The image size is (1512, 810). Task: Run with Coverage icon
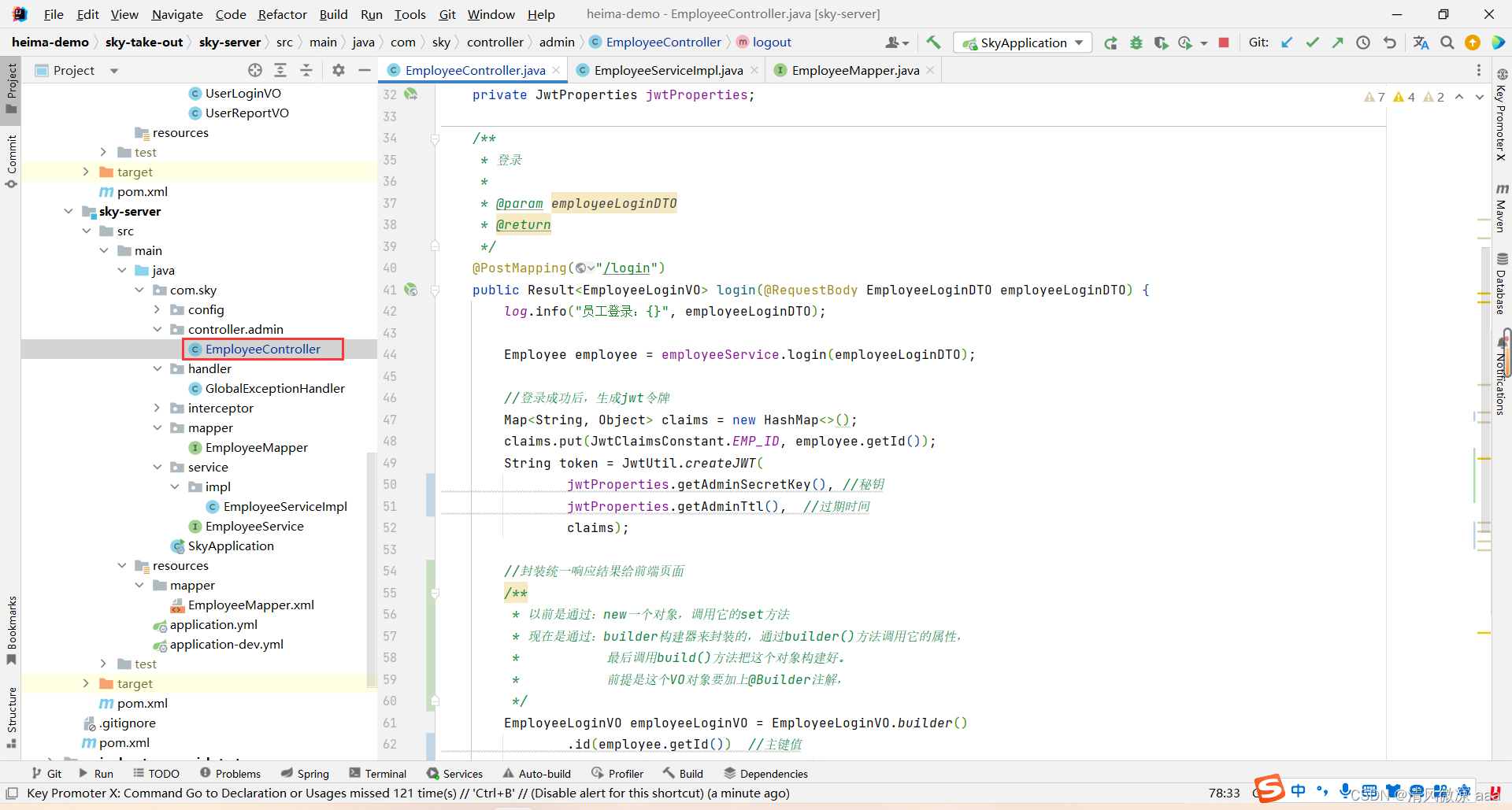coord(1161,43)
